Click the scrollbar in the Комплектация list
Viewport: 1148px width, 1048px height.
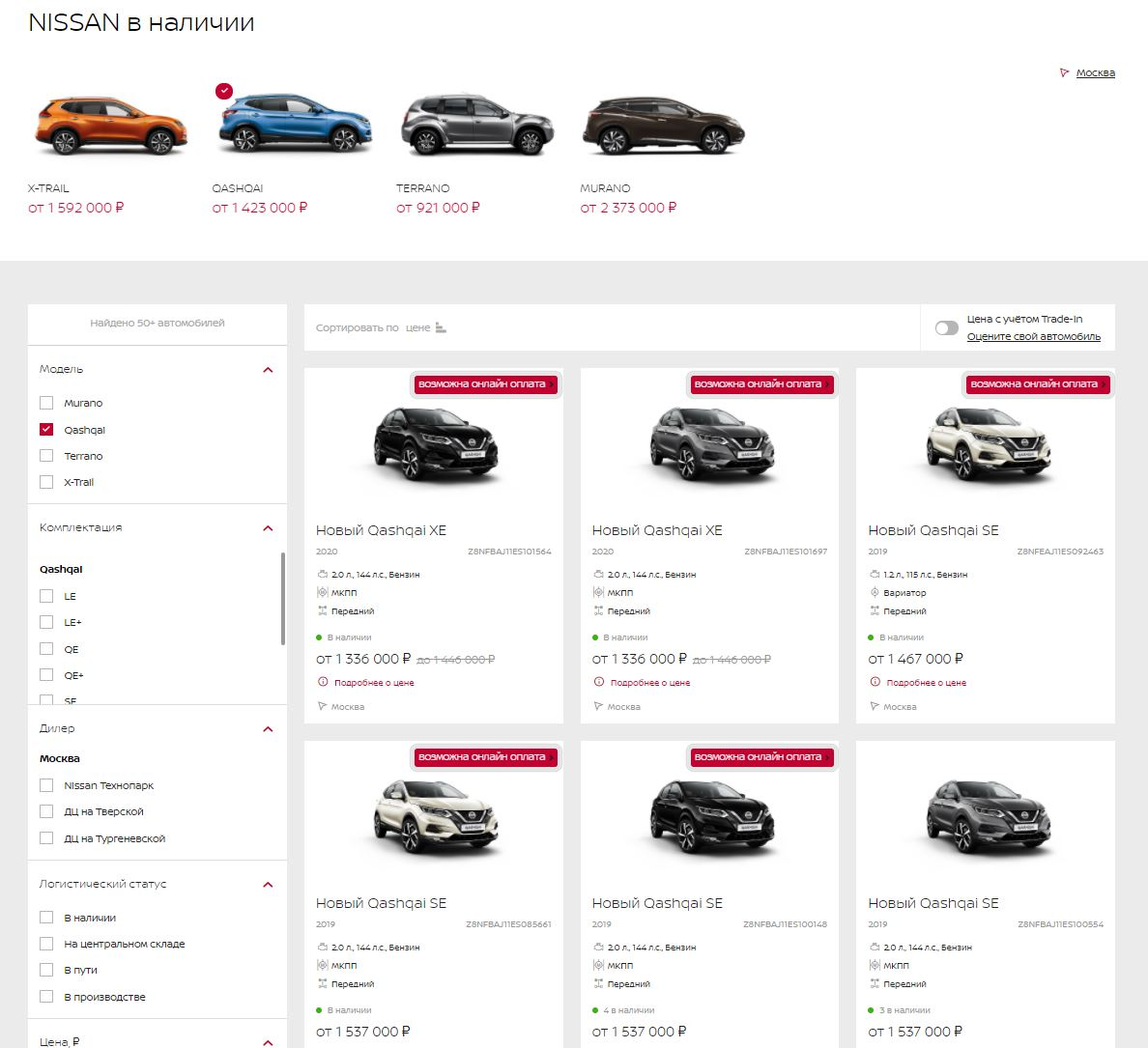click(282, 599)
